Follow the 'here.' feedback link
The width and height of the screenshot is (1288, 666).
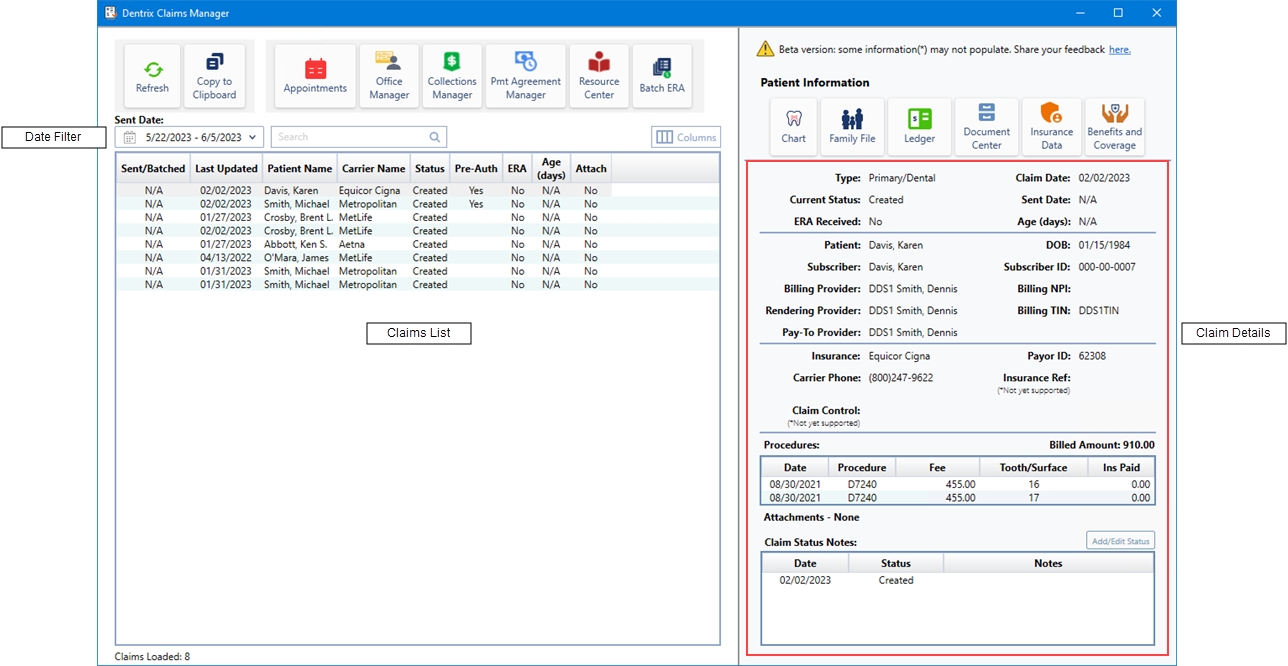(1119, 49)
